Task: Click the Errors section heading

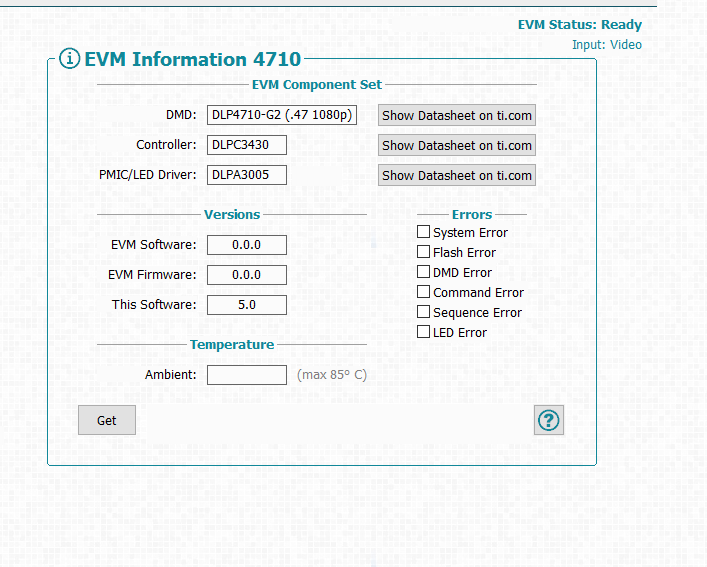Action: pos(472,215)
